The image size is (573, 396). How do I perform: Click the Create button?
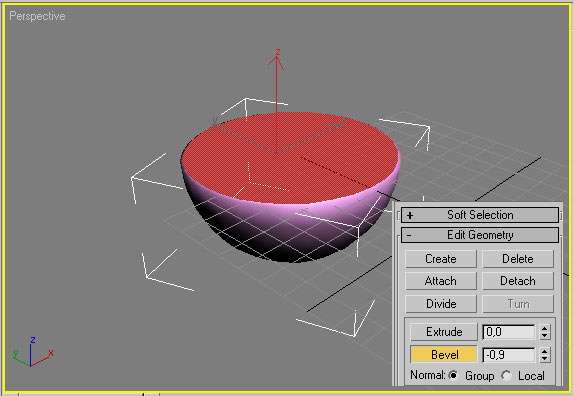coord(441,259)
